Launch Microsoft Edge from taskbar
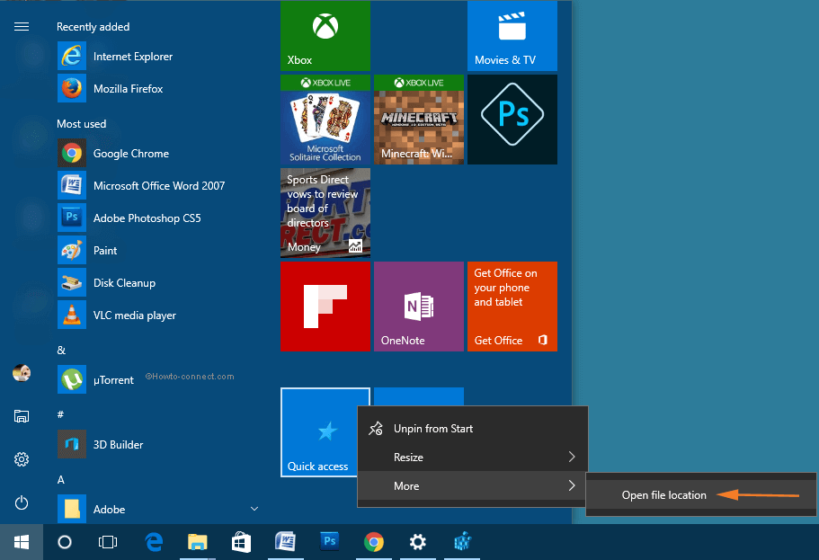Screen dimensions: 819x560 tap(154, 542)
